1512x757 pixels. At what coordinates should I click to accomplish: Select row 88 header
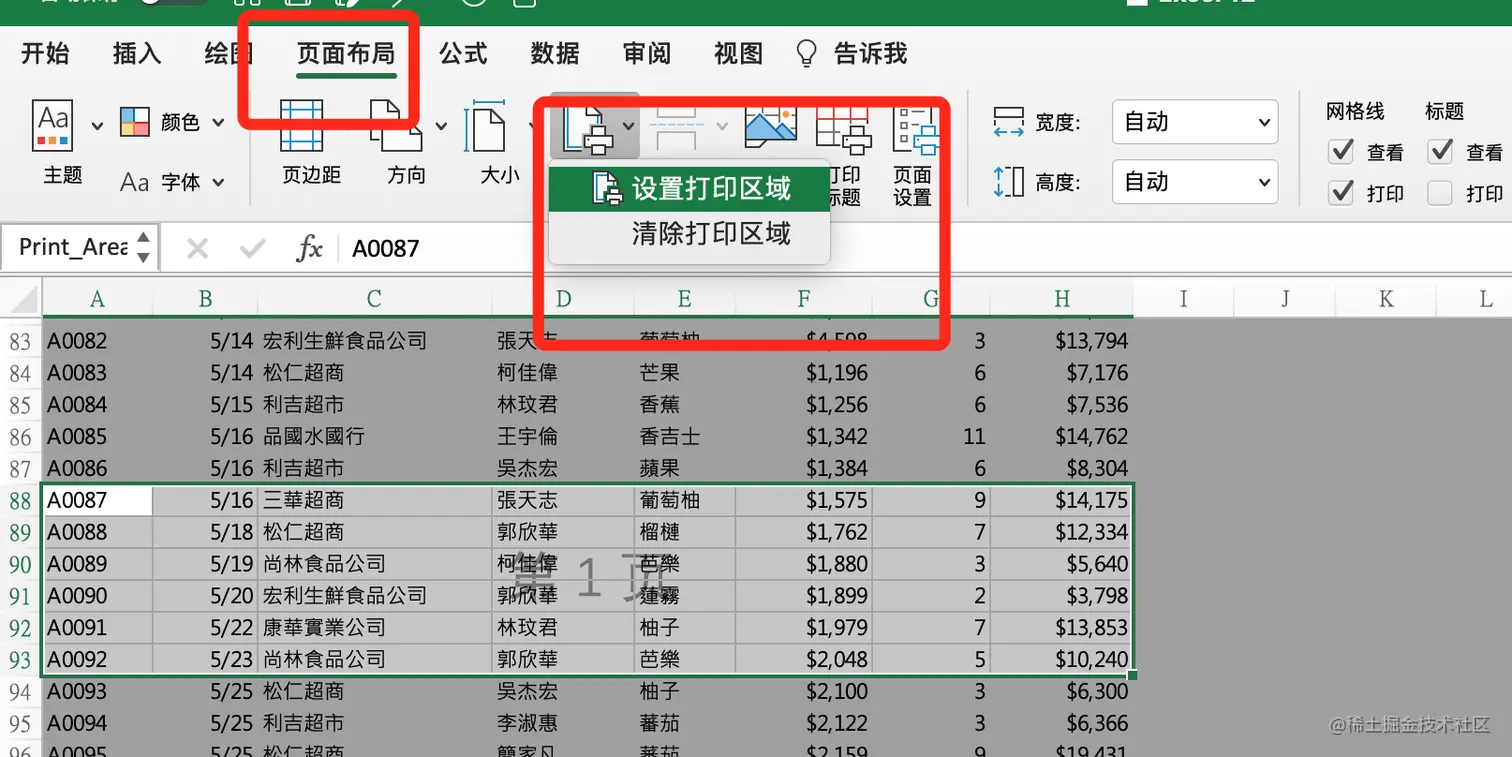tap(20, 500)
